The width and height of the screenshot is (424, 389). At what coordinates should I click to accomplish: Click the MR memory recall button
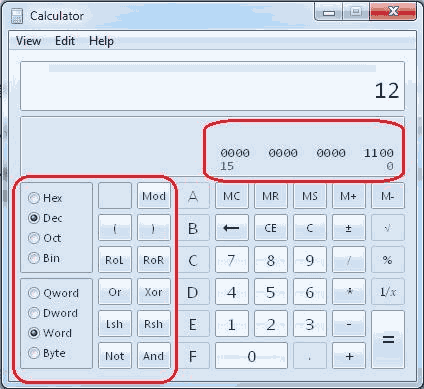coord(271,196)
